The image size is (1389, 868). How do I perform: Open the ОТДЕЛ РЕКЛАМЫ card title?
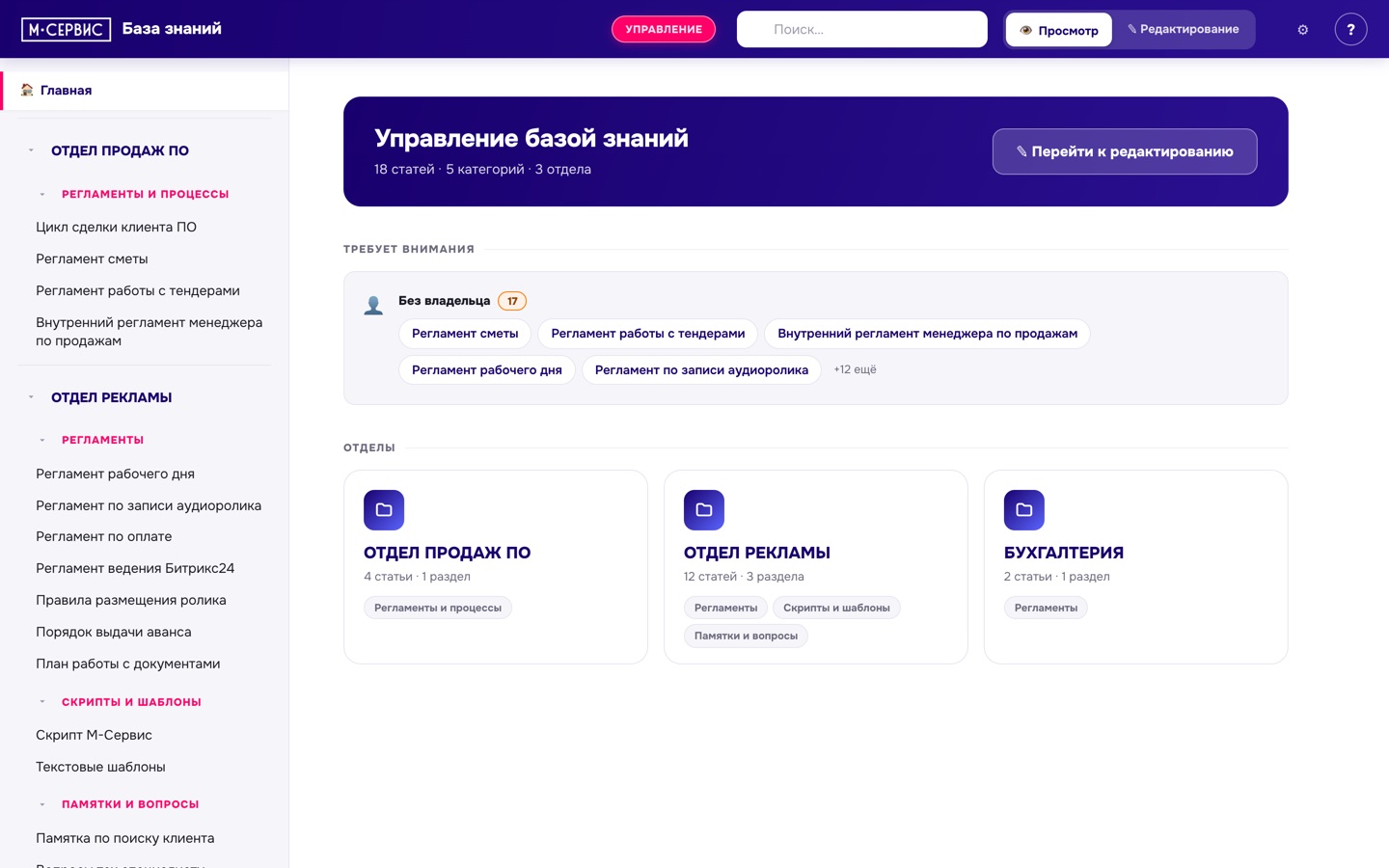(x=756, y=553)
